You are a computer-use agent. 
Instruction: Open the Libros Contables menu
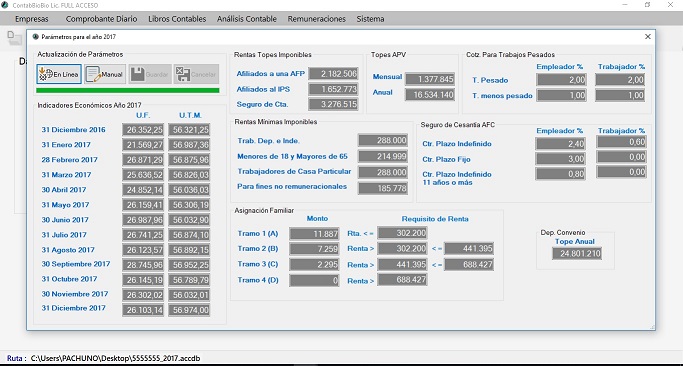[177, 19]
